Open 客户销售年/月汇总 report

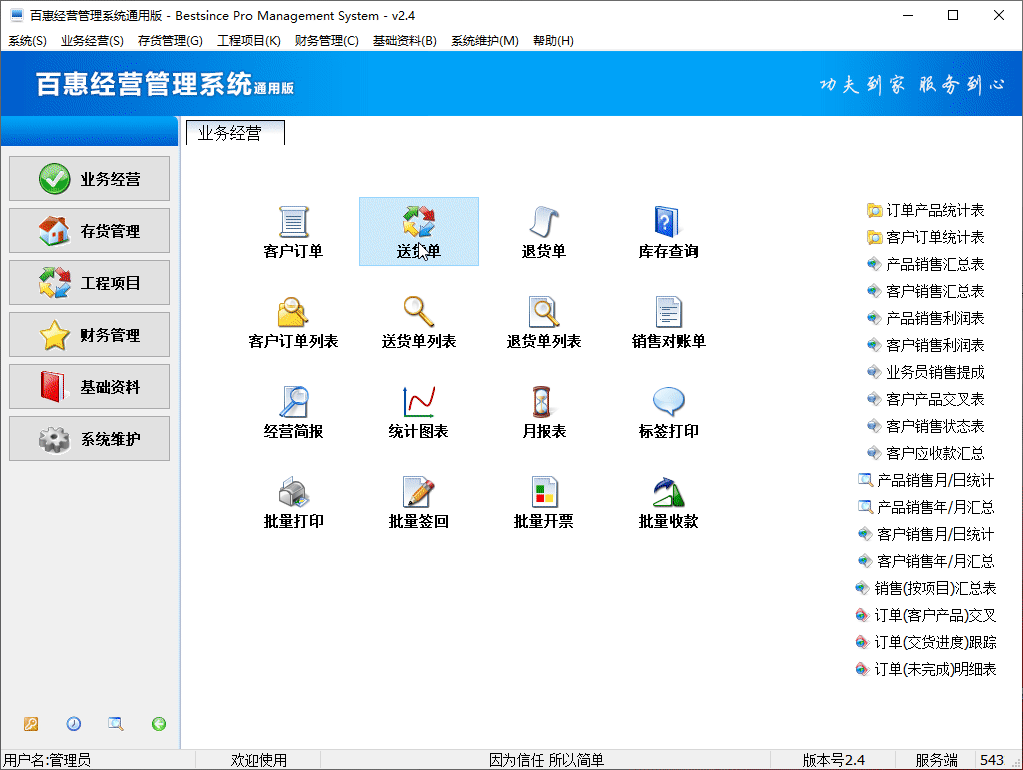click(x=925, y=561)
